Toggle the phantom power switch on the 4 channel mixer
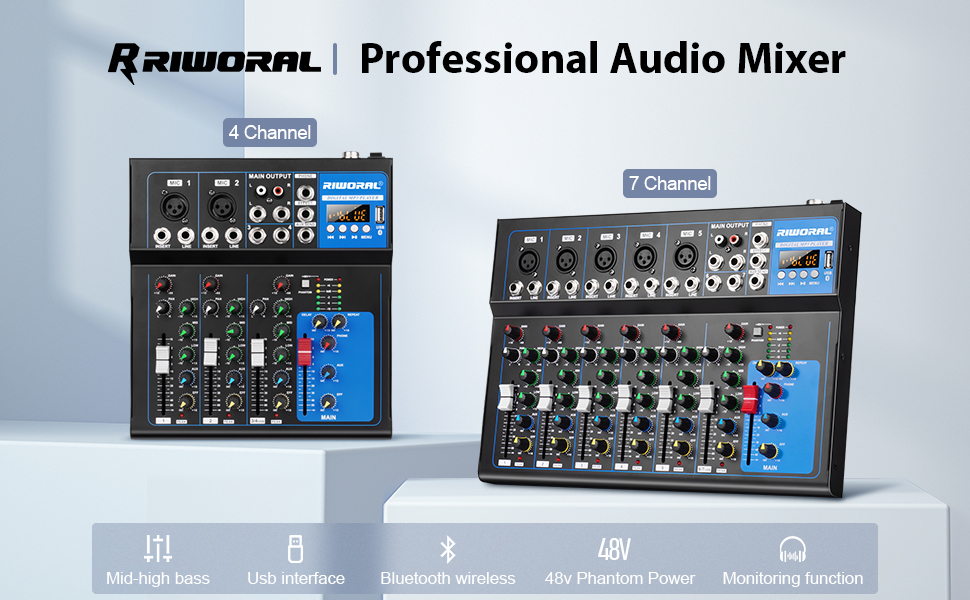The height and width of the screenshot is (600, 970). (x=305, y=284)
